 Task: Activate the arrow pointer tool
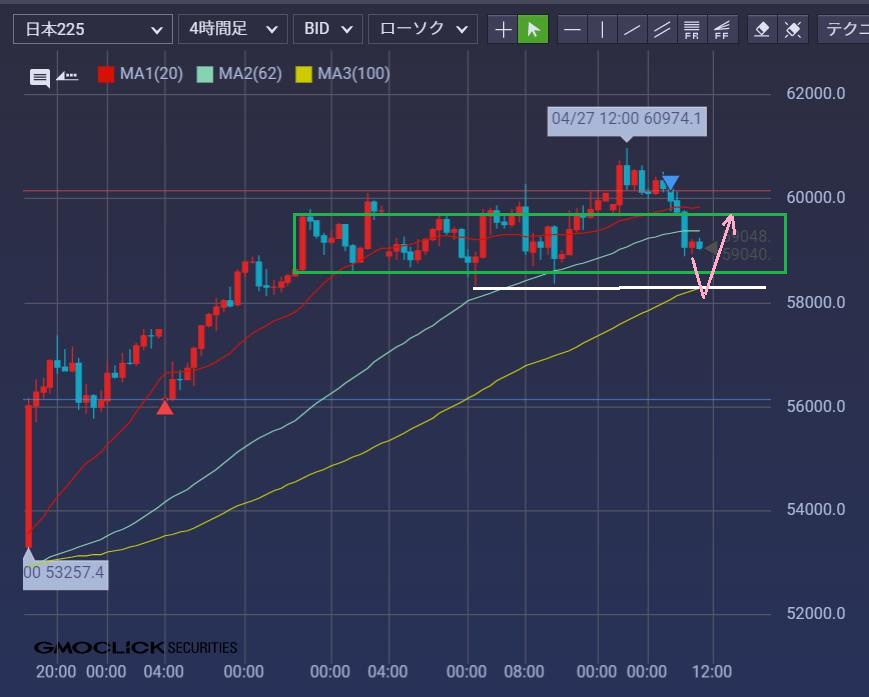click(533, 29)
